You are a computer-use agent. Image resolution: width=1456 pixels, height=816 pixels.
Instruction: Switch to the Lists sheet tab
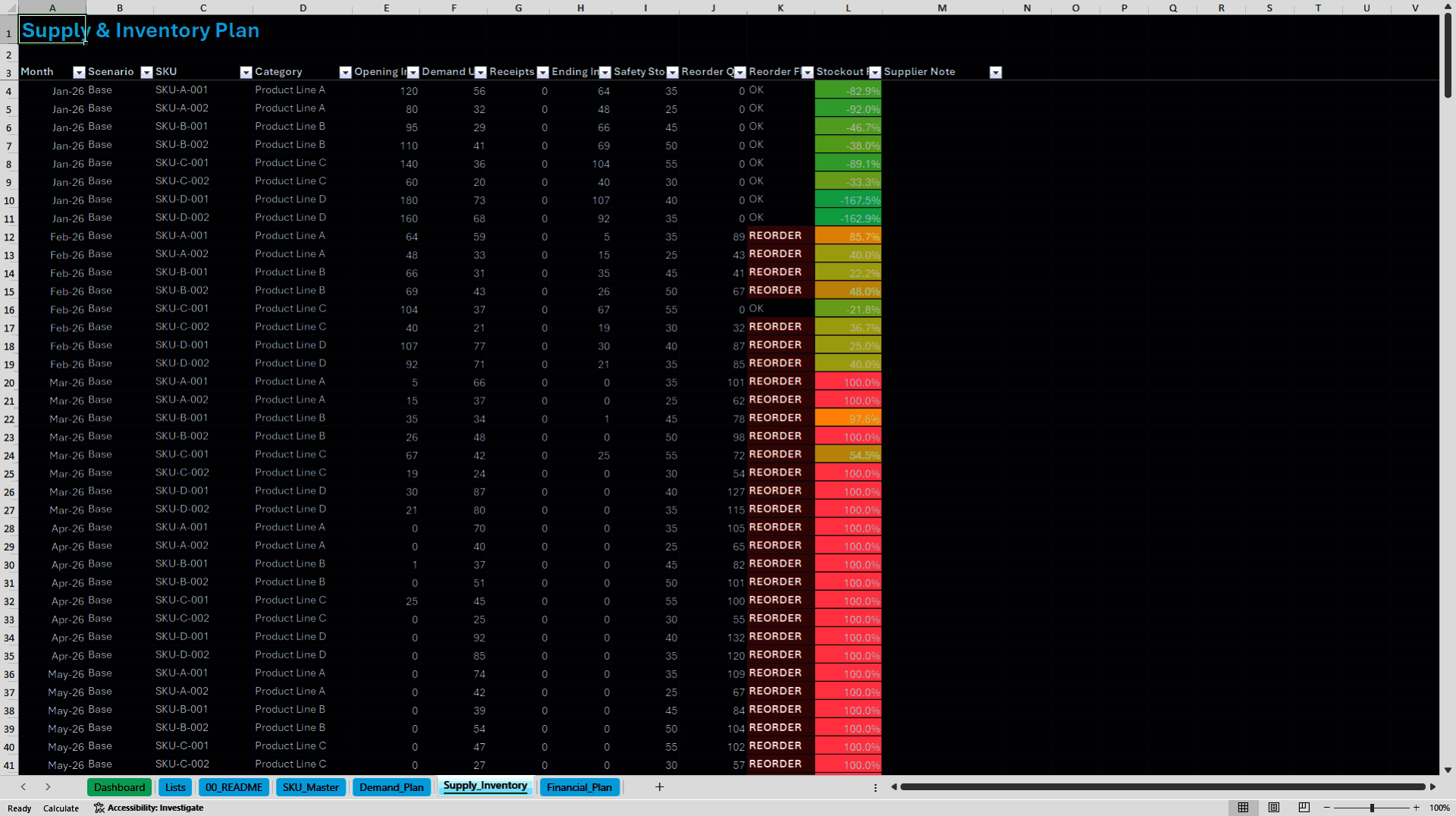coord(175,787)
